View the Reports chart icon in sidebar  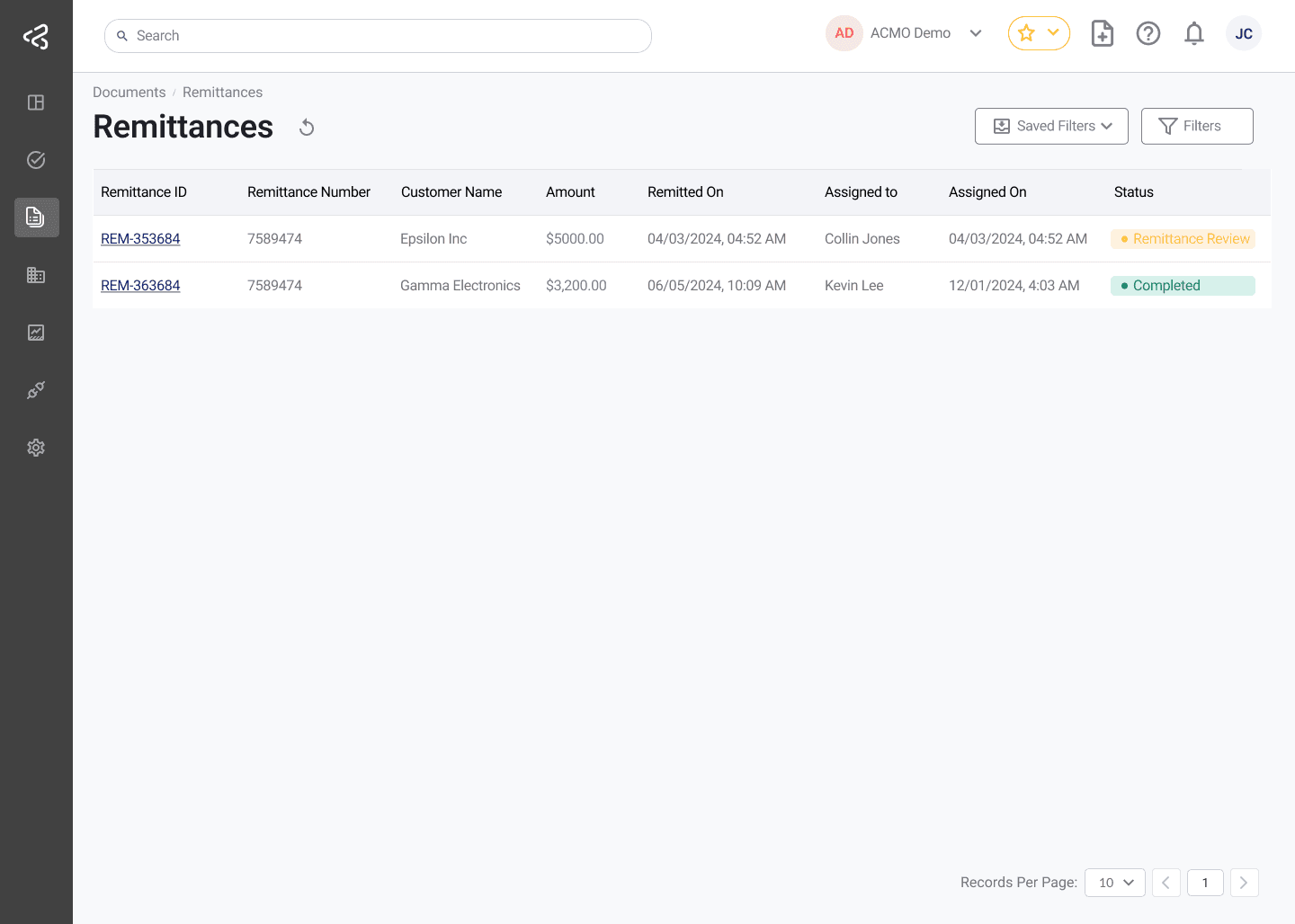pyautogui.click(x=36, y=333)
